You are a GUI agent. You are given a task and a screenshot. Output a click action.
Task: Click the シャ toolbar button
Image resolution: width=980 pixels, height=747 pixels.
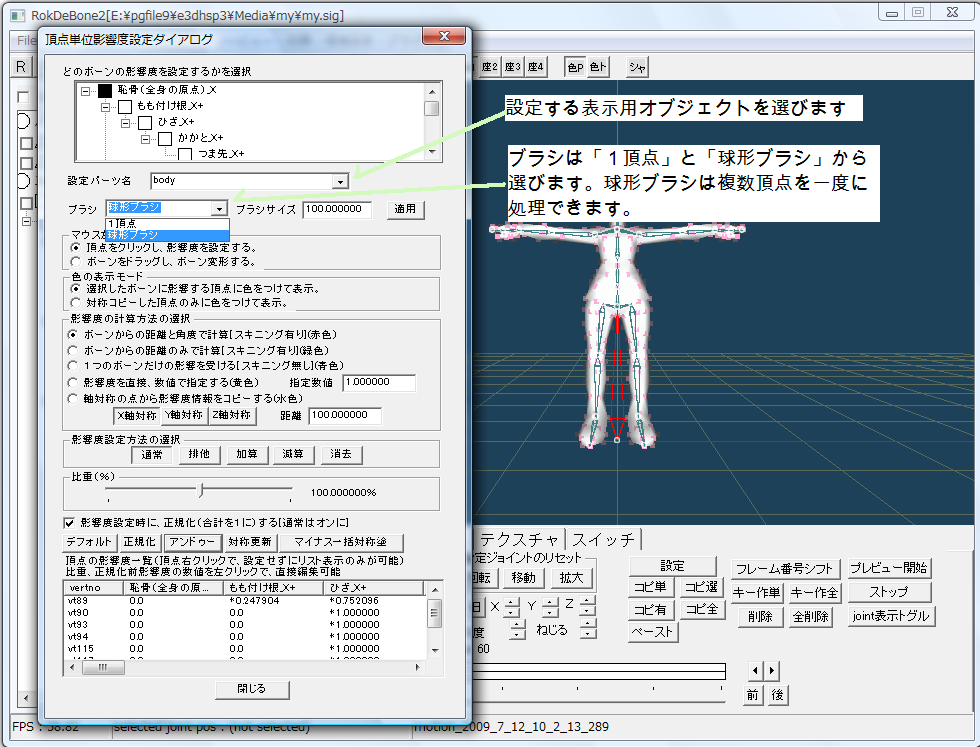pyautogui.click(x=637, y=67)
